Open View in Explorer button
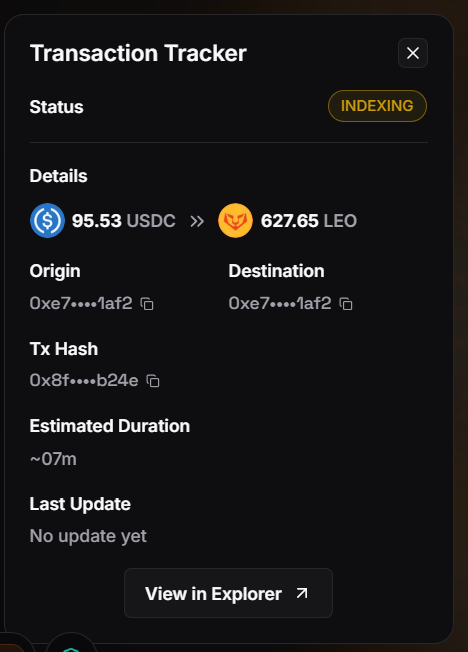Viewport: 468px width, 652px height. (x=228, y=593)
